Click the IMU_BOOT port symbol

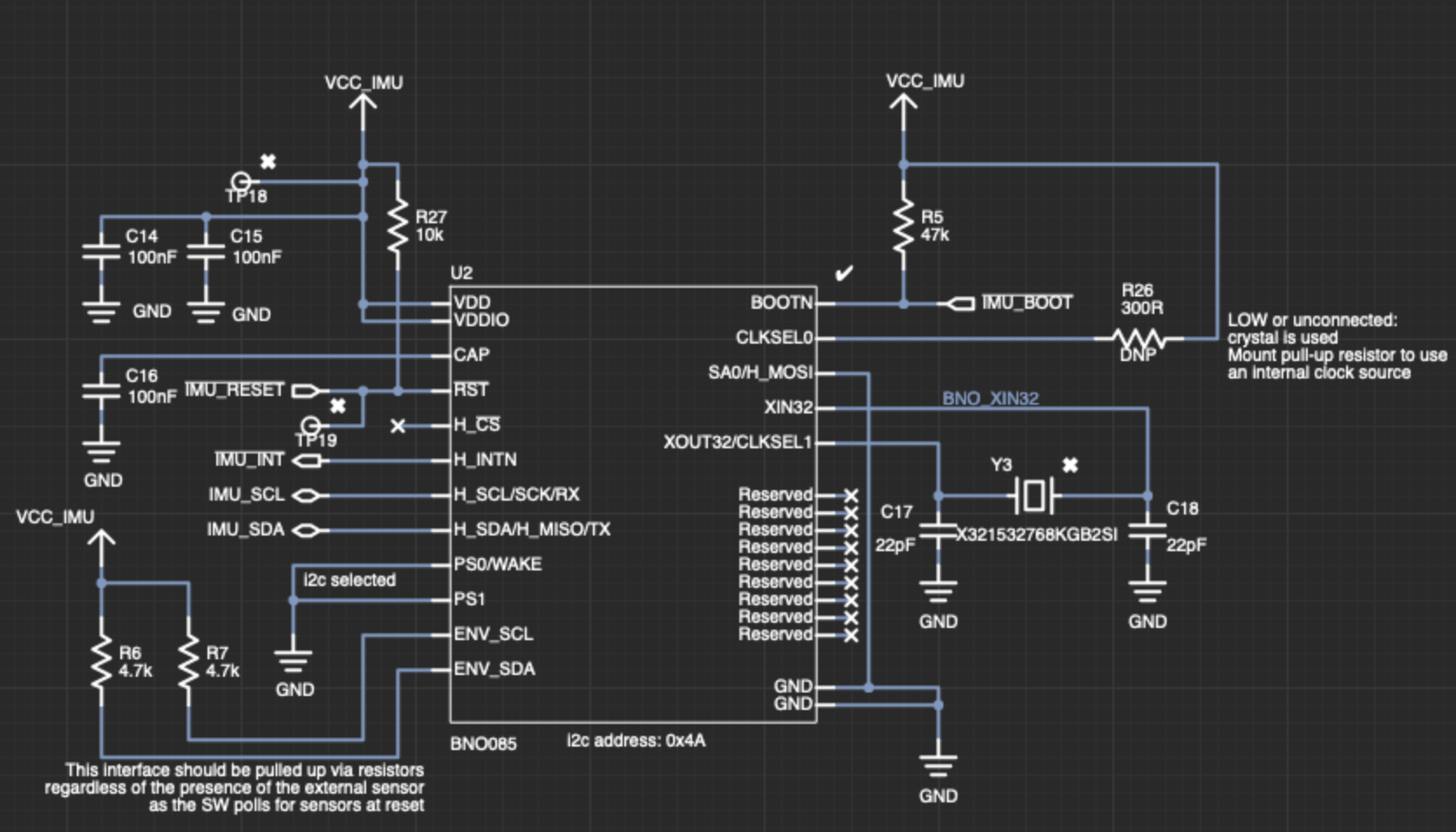pyautogui.click(x=960, y=303)
